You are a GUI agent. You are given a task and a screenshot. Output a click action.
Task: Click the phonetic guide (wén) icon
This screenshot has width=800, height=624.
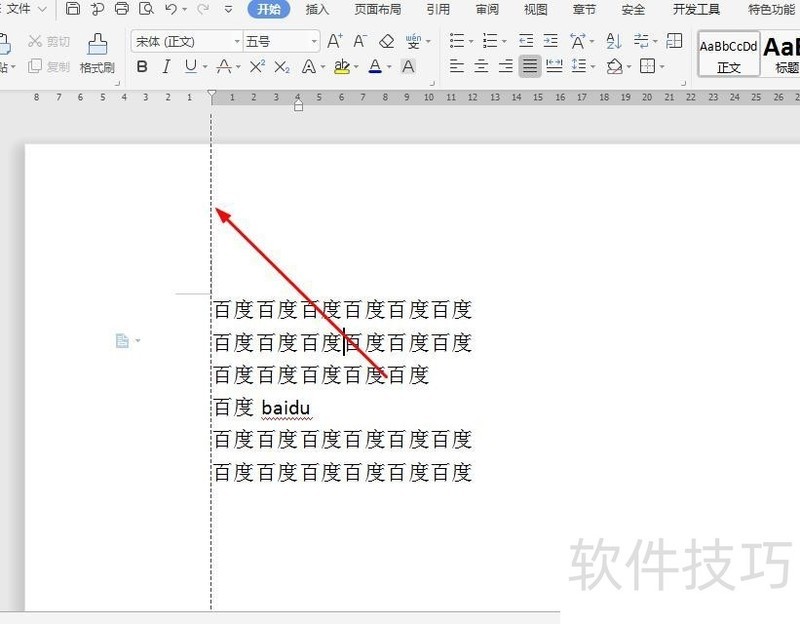pyautogui.click(x=413, y=41)
